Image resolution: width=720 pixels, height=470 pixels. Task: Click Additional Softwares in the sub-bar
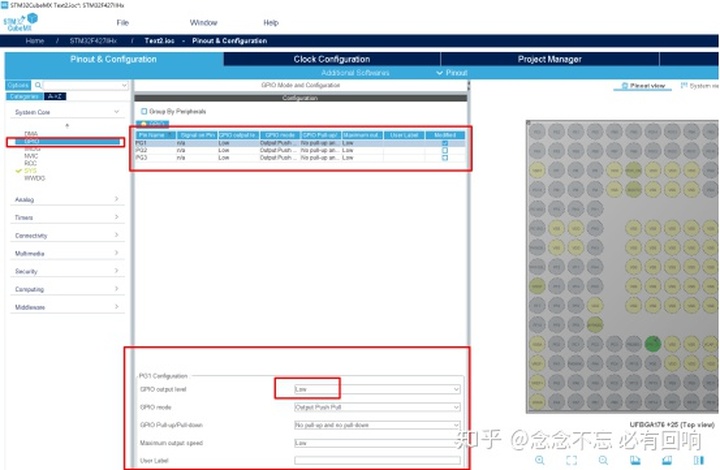355,73
